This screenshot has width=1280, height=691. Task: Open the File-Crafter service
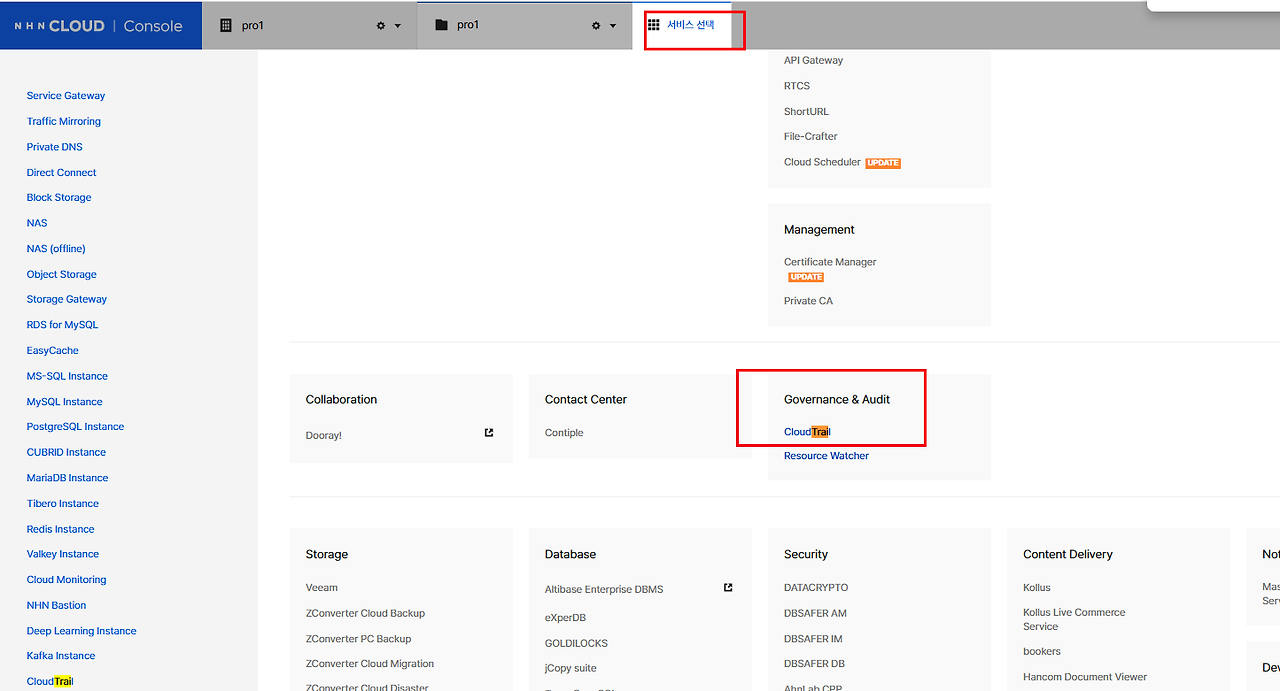811,136
